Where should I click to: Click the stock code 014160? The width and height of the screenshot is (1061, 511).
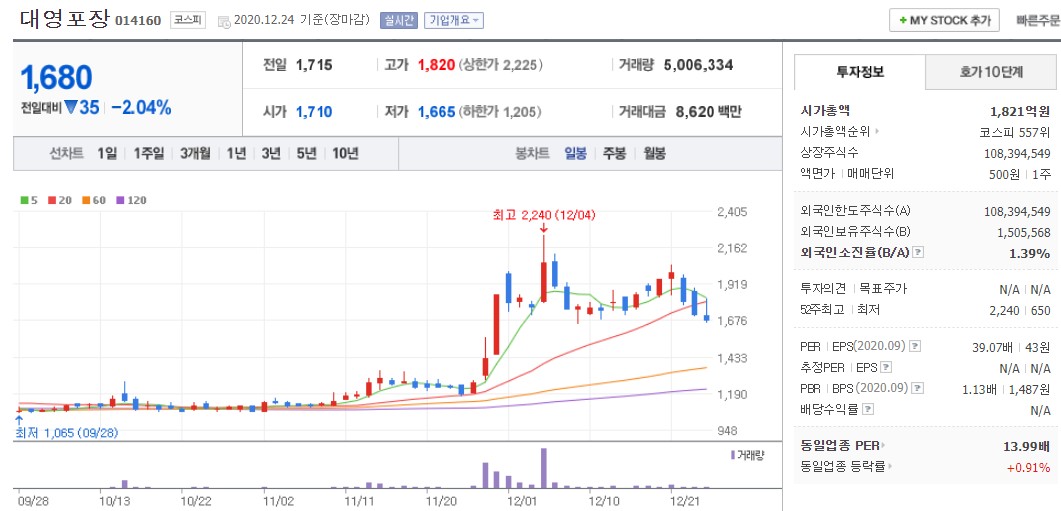click(x=138, y=21)
